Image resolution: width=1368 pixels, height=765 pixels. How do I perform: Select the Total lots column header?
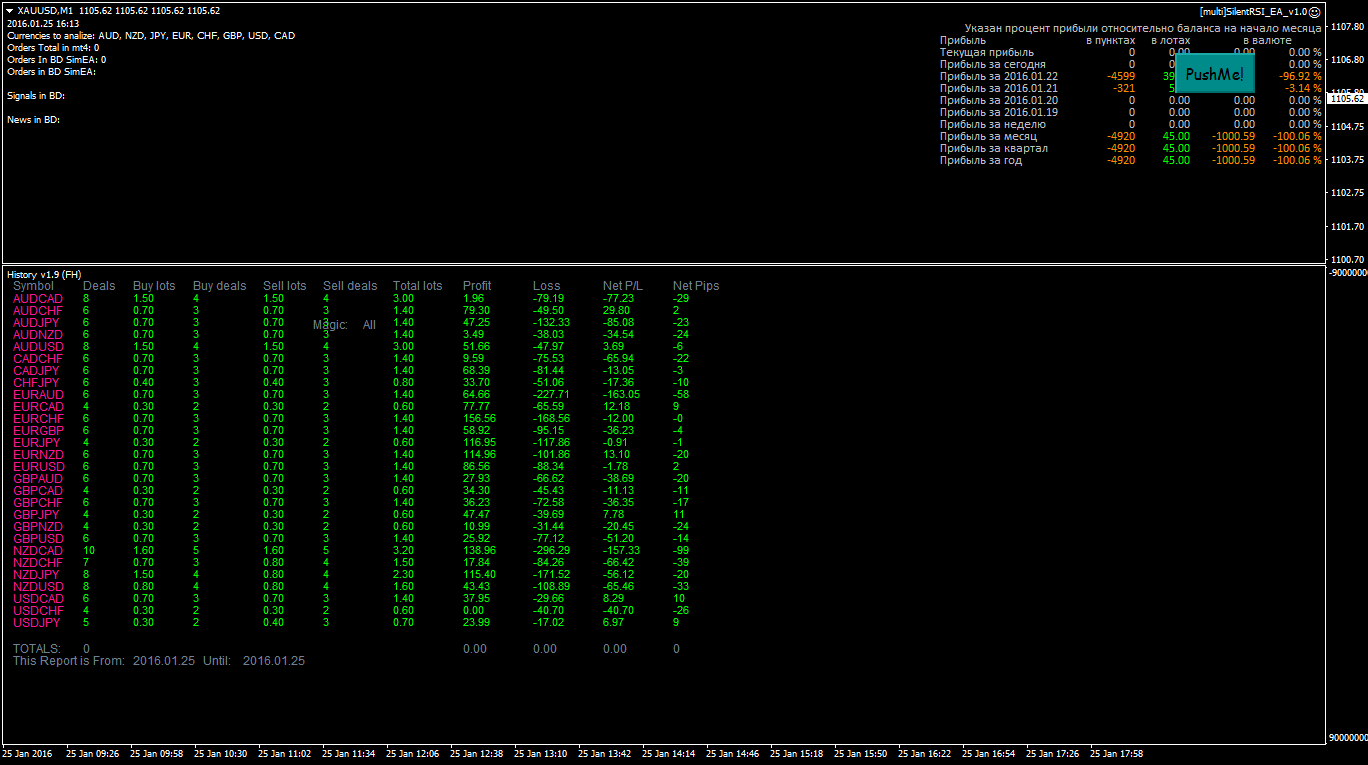(x=417, y=286)
